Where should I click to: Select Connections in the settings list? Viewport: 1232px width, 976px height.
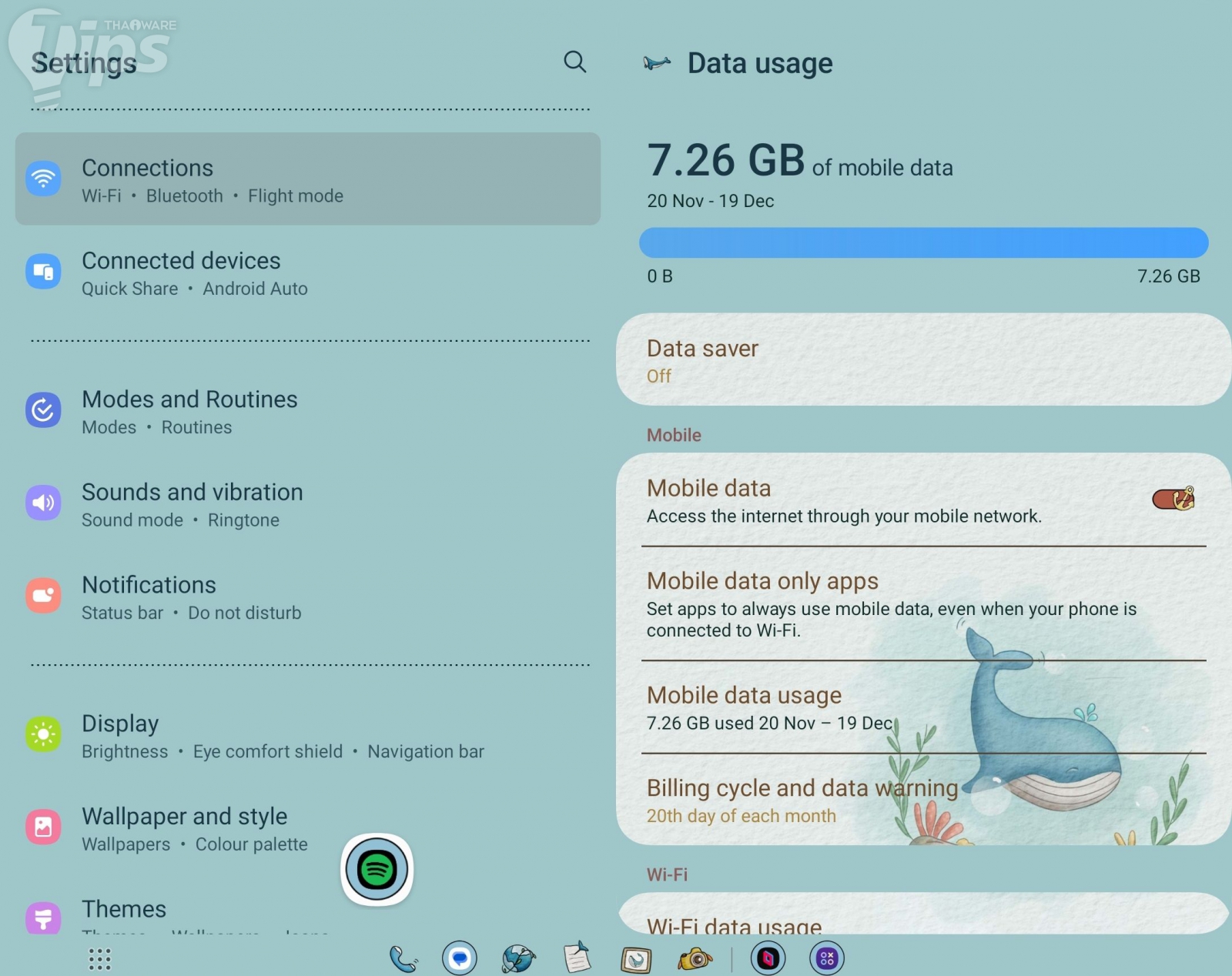308,179
